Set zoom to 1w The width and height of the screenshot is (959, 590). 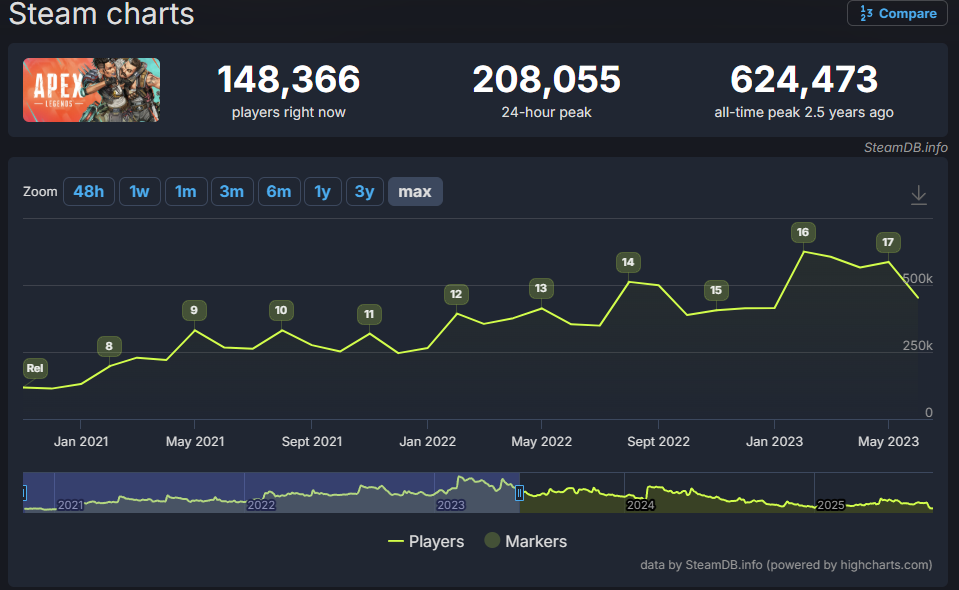(139, 191)
